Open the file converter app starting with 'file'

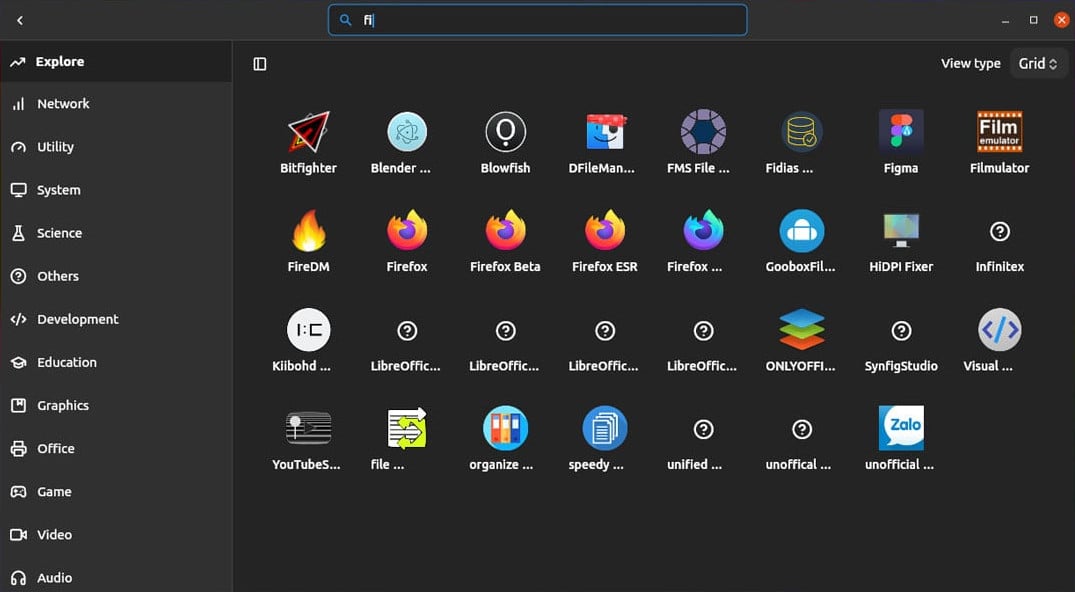click(x=407, y=429)
